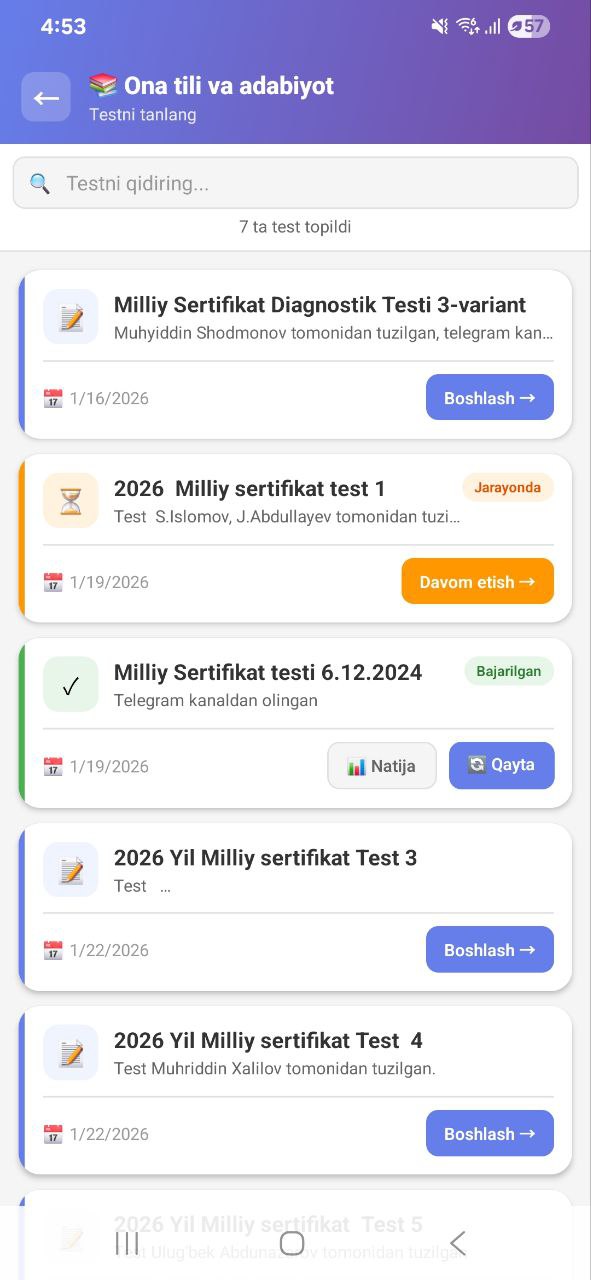Tap the calendar icon showing 1/16/2026
This screenshot has width=591, height=1280.
tap(52, 397)
